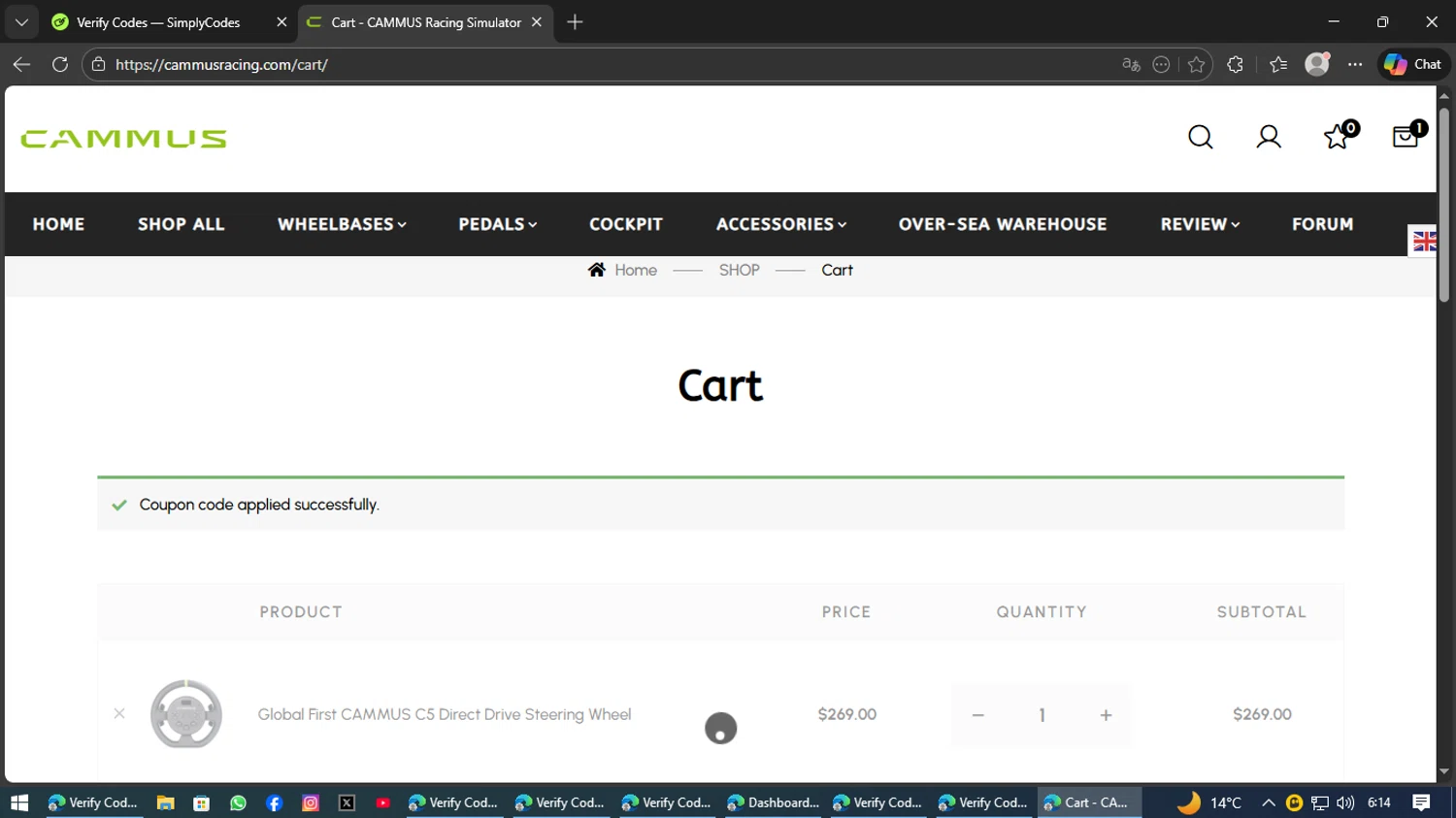The image size is (1456, 818).
Task: Open WhatsApp from the taskbar
Action: pyautogui.click(x=238, y=802)
